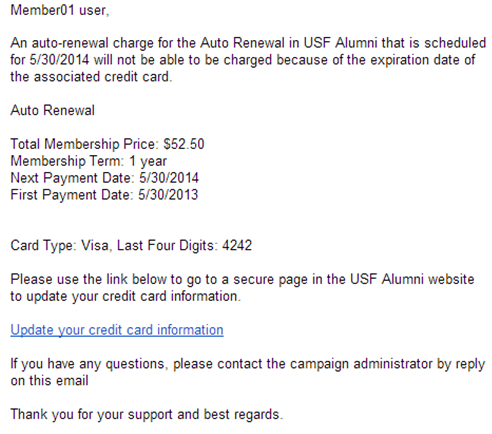The height and width of the screenshot is (434, 492).
Task: Click the Last Four Digits 4242 text
Action: point(184,246)
